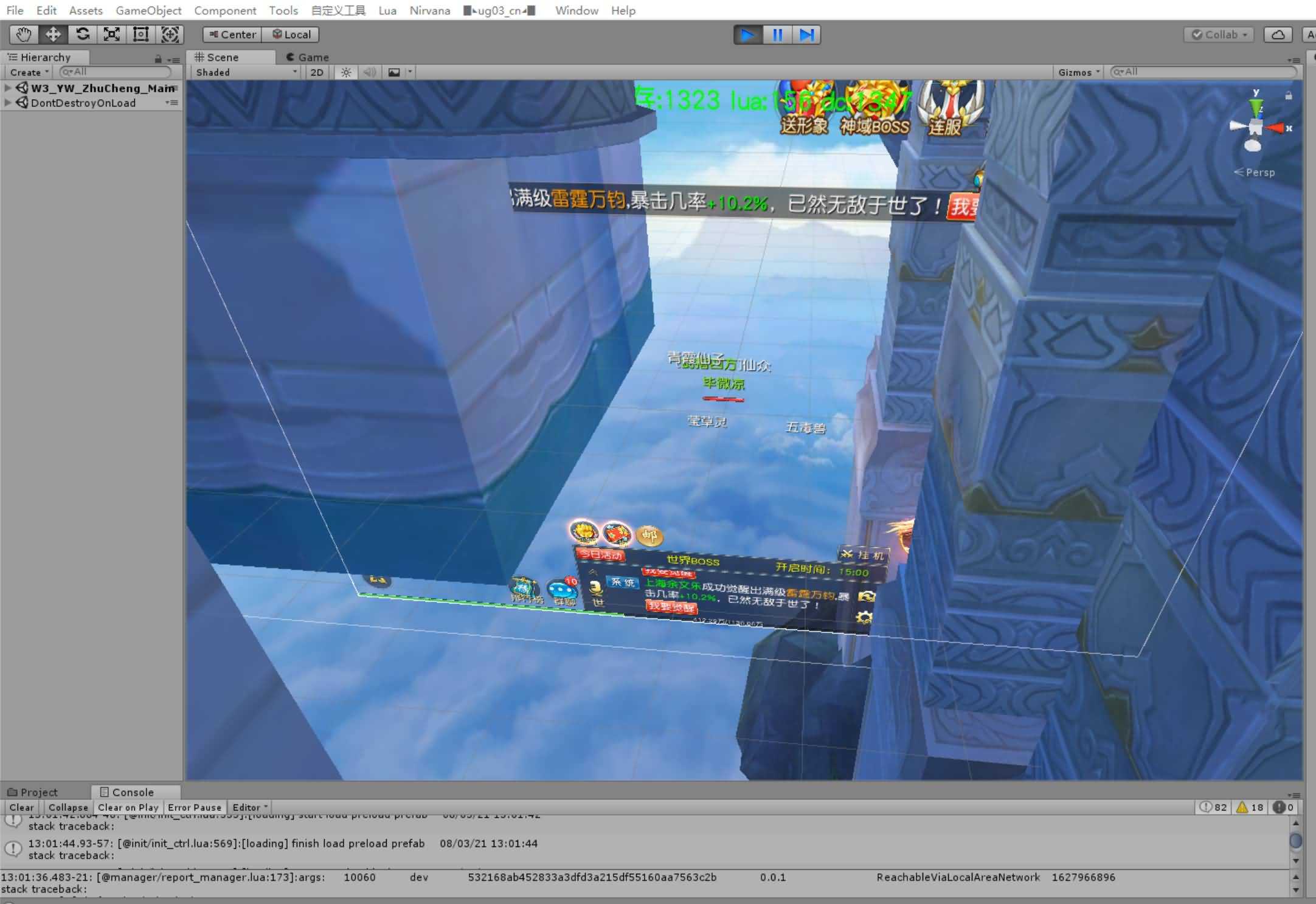
Task: Toggle Collapse in Console
Action: coord(68,807)
